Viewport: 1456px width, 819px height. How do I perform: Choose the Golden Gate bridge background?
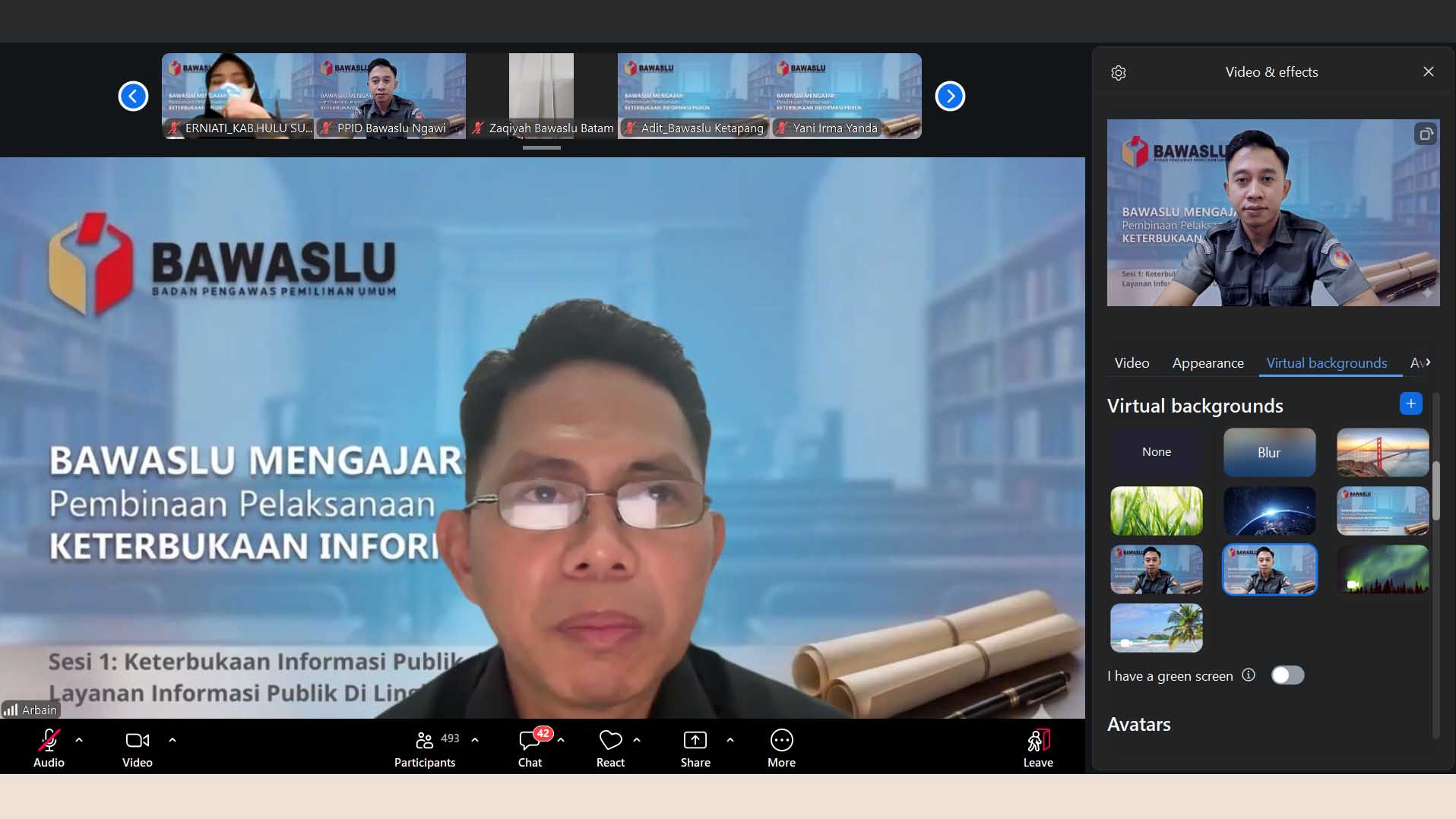(x=1382, y=452)
